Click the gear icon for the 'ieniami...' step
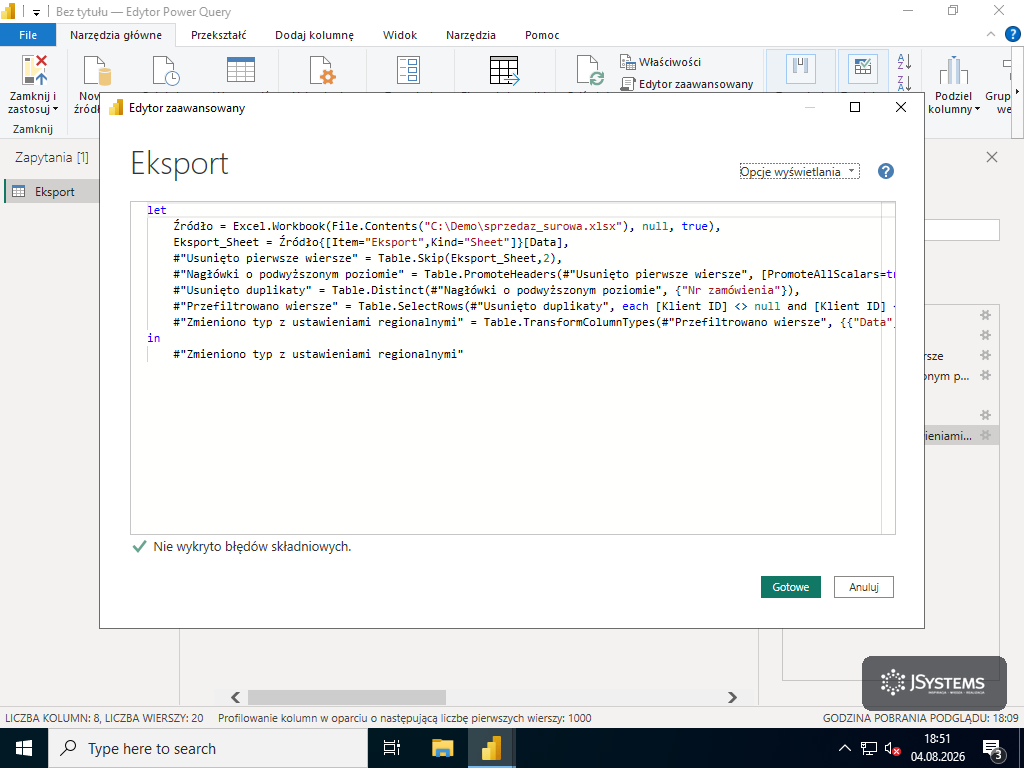Screen dimensions: 1024x768 [985, 435]
